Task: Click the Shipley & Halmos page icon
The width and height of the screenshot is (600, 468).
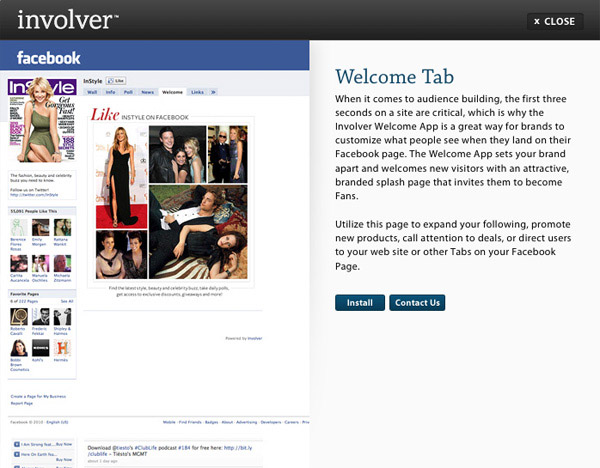Action: pyautogui.click(x=62, y=317)
